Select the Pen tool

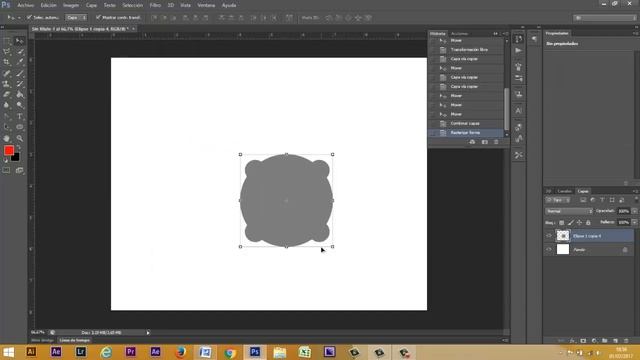pyautogui.click(x=7, y=116)
